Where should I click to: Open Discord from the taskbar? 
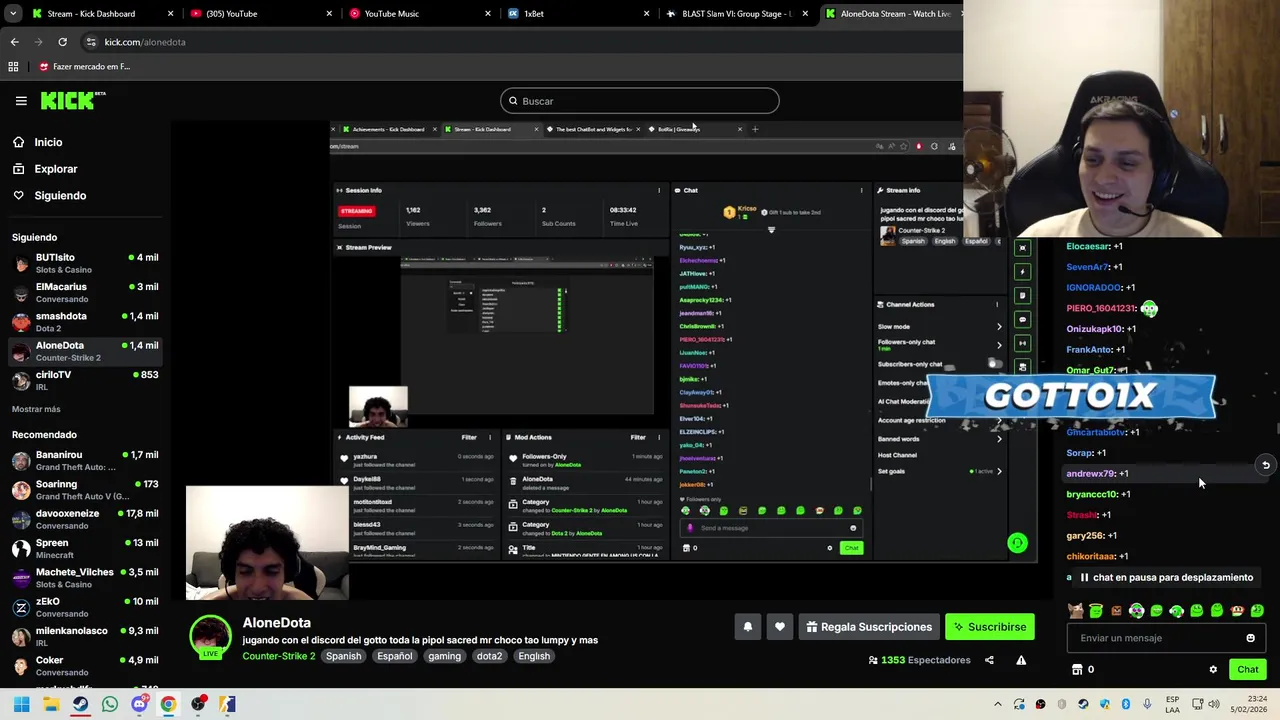click(139, 704)
